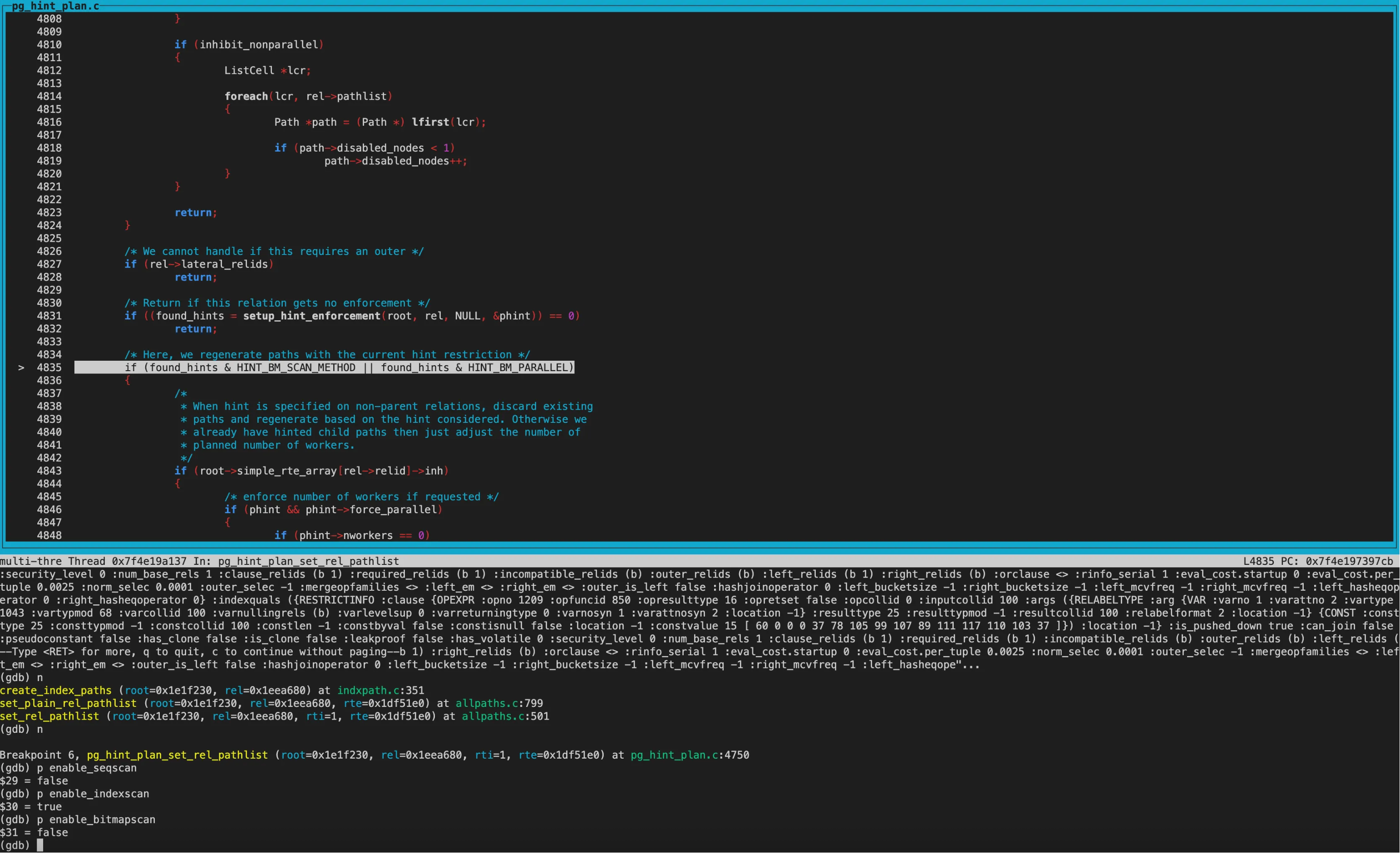Click set_rel_pathlist stack frame name

coord(49,716)
